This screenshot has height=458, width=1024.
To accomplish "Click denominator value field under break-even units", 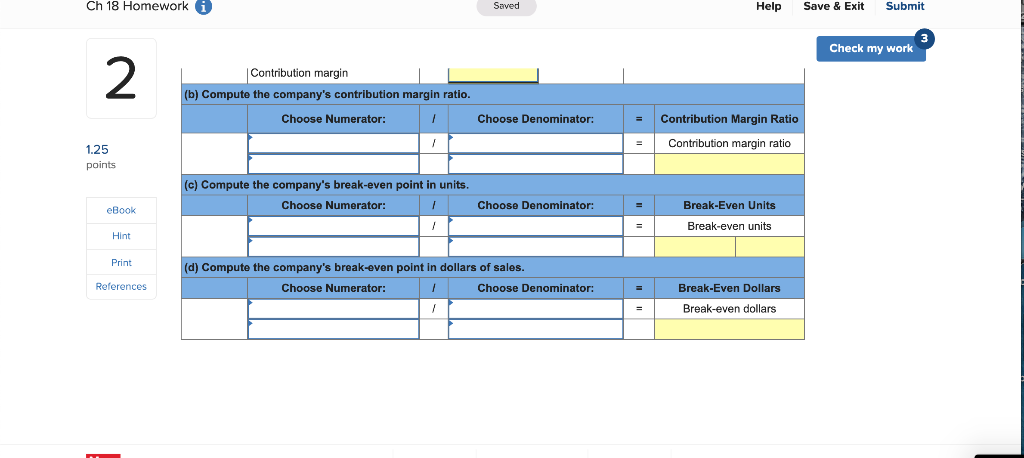I will pyautogui.click(x=536, y=247).
